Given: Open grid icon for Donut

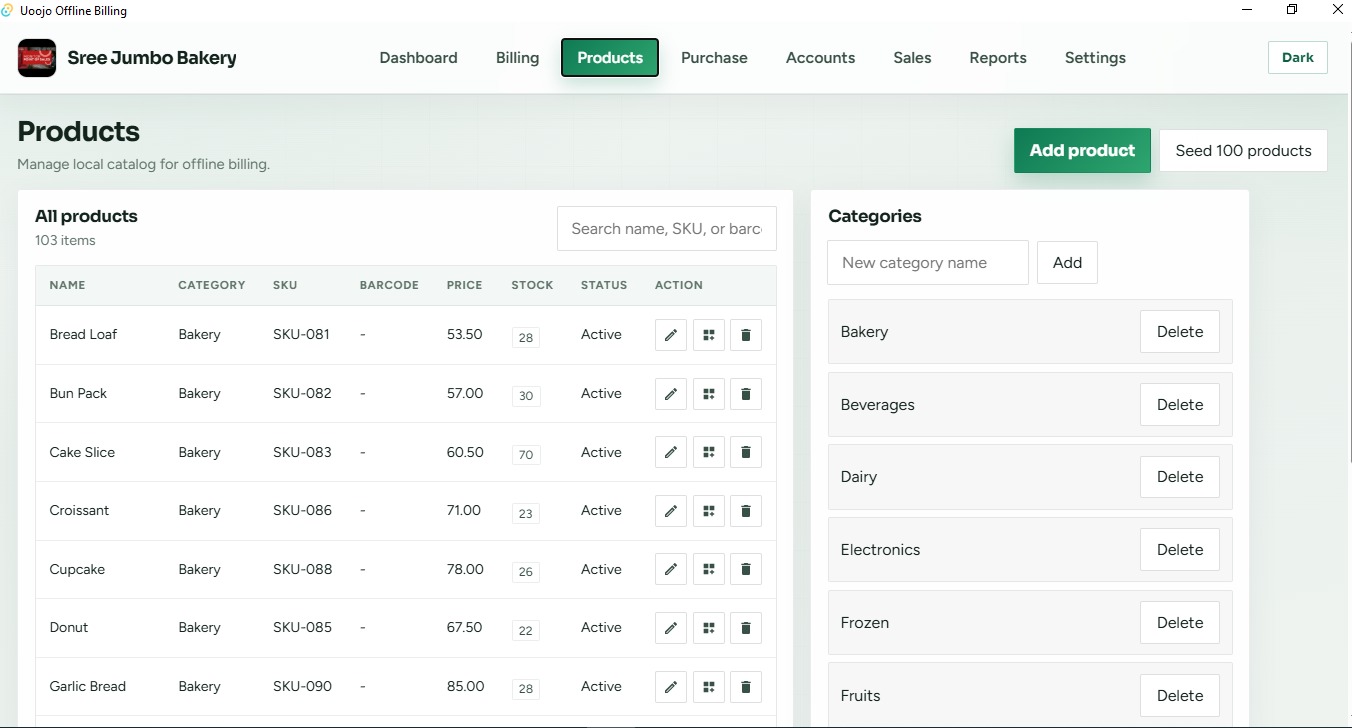Looking at the screenshot, I should point(709,628).
